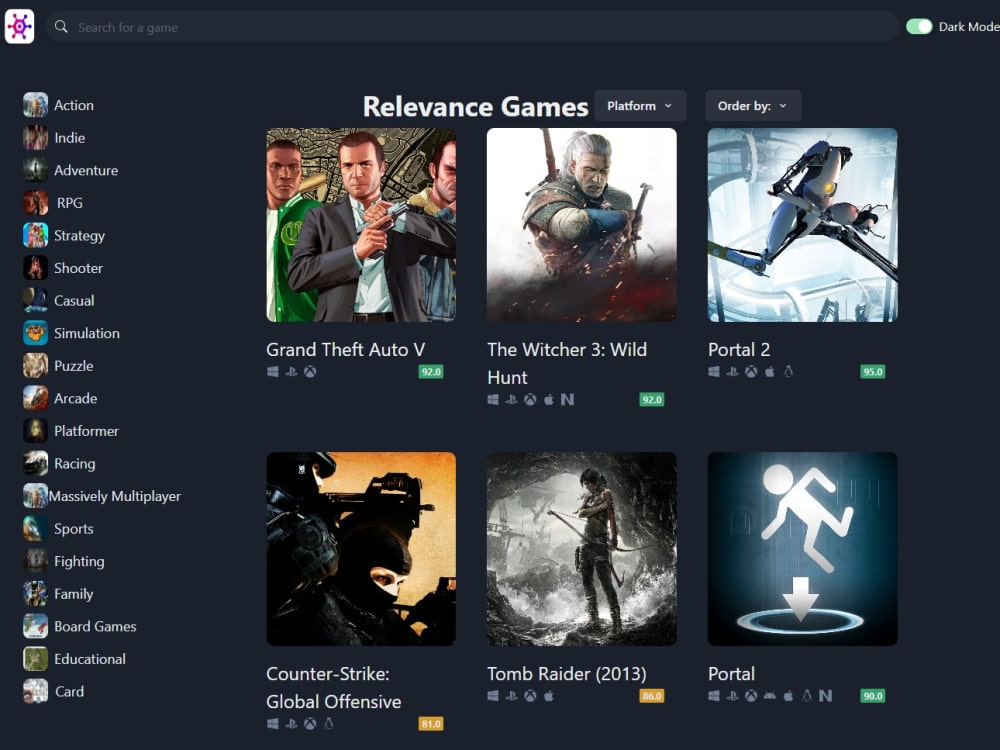Click the Action genre icon
This screenshot has width=1000, height=750.
tap(35, 105)
